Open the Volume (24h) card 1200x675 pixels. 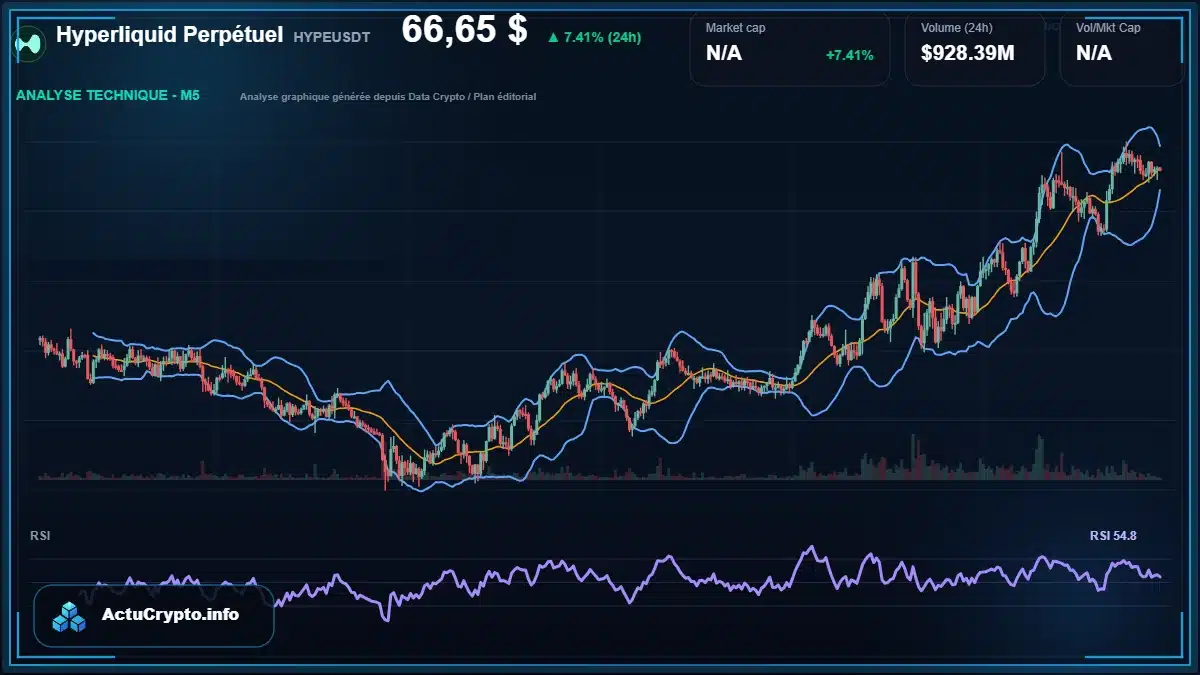coord(974,47)
